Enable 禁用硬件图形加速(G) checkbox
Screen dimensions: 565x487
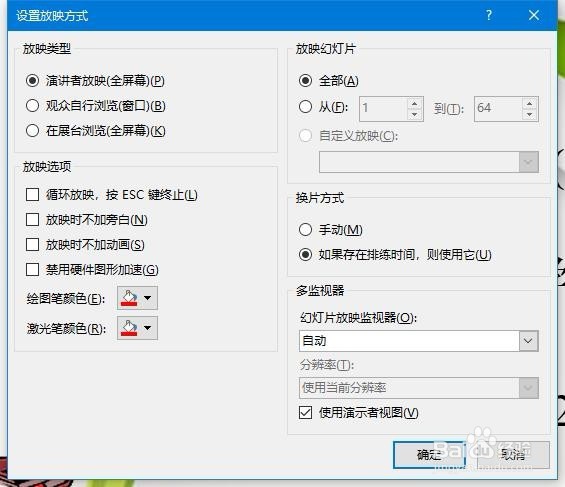tap(32, 269)
